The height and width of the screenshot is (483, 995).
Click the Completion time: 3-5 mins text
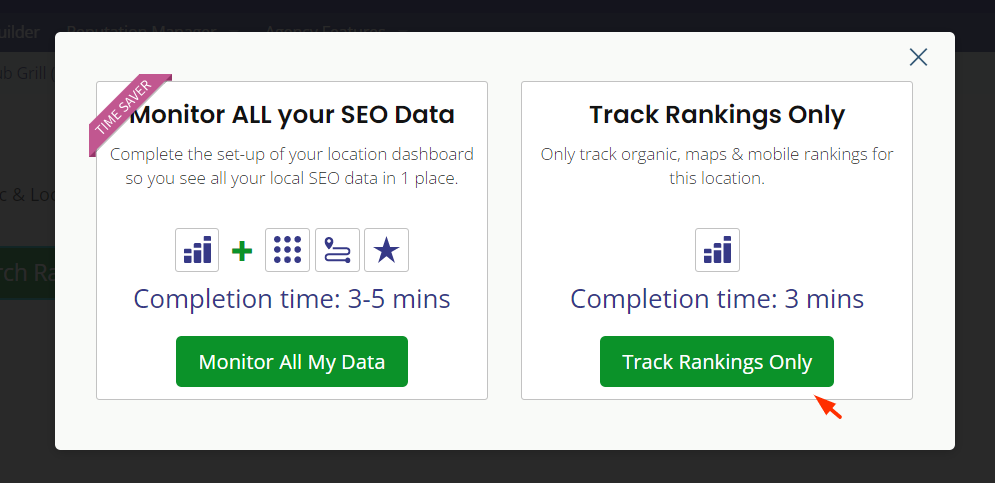coord(292,298)
